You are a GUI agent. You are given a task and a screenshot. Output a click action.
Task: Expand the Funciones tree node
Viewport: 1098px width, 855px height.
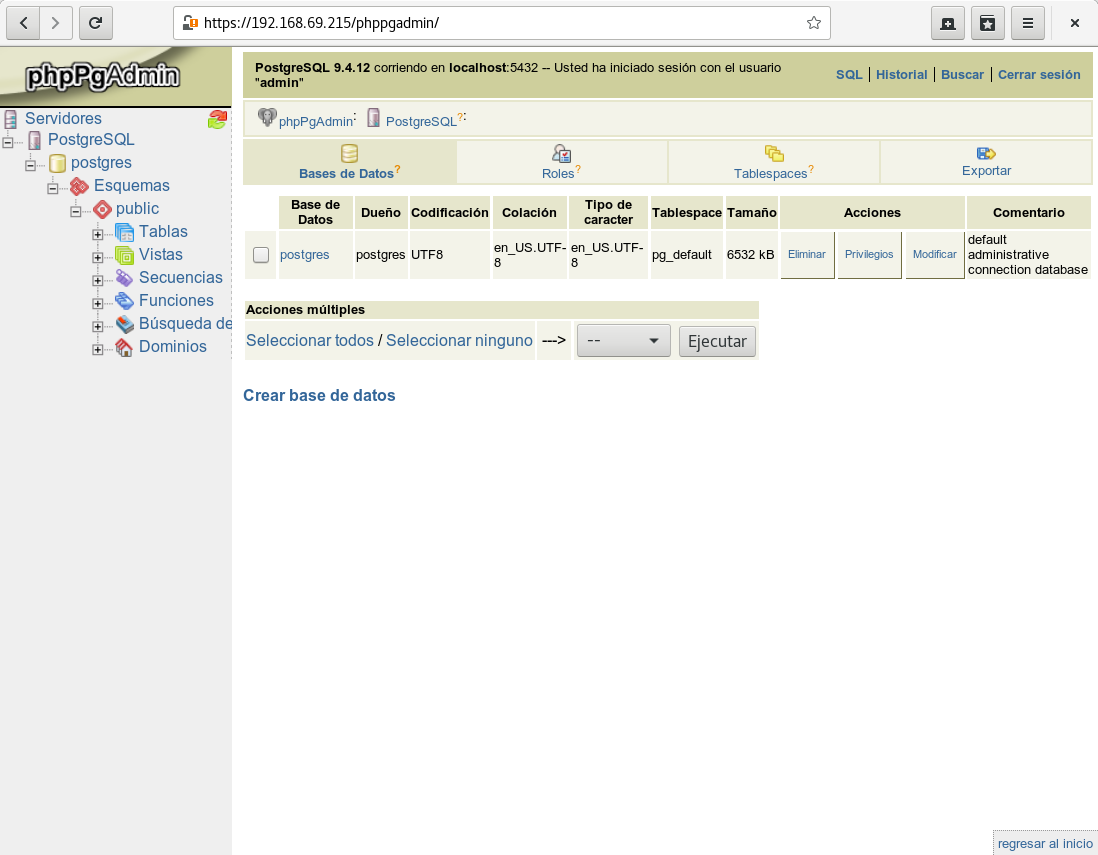tap(98, 303)
